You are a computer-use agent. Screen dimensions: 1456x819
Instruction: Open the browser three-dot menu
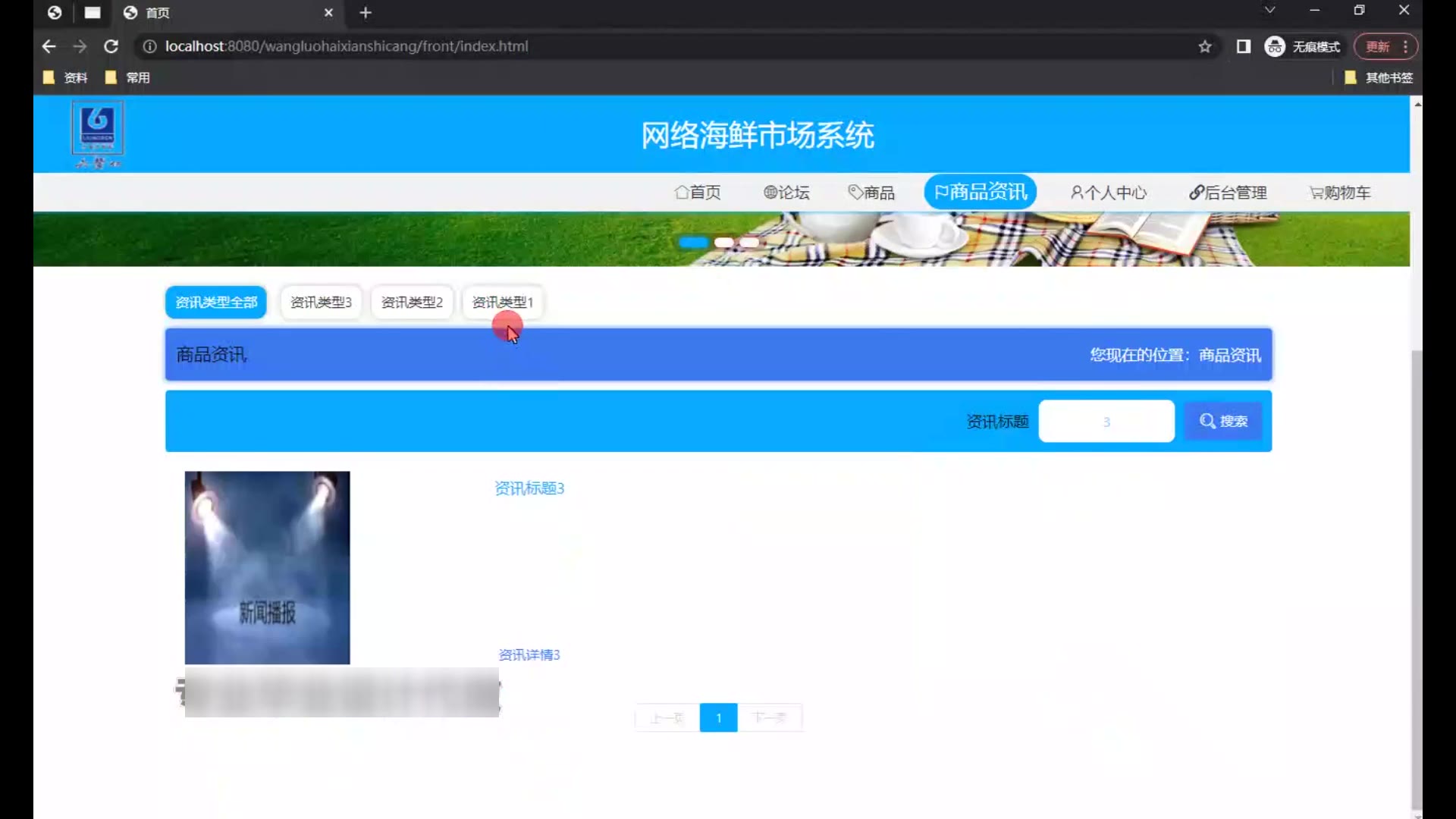(1405, 46)
